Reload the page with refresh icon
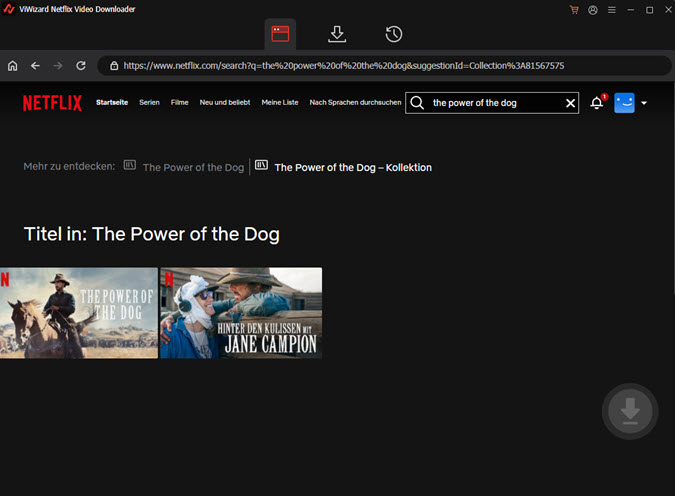The image size is (675, 496). tap(81, 65)
